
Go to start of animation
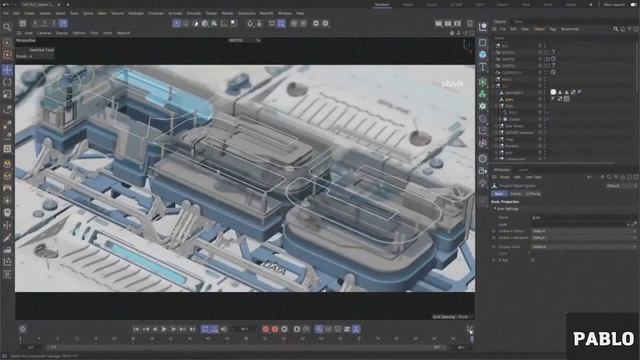pos(136,329)
